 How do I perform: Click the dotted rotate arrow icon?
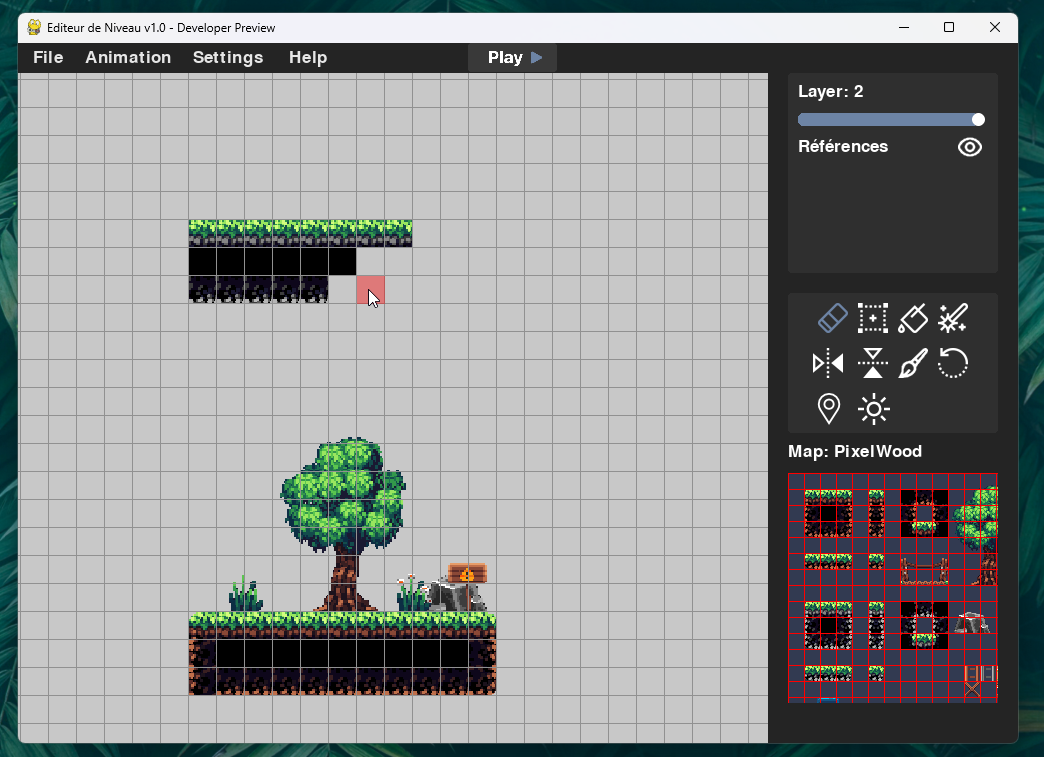[953, 364]
